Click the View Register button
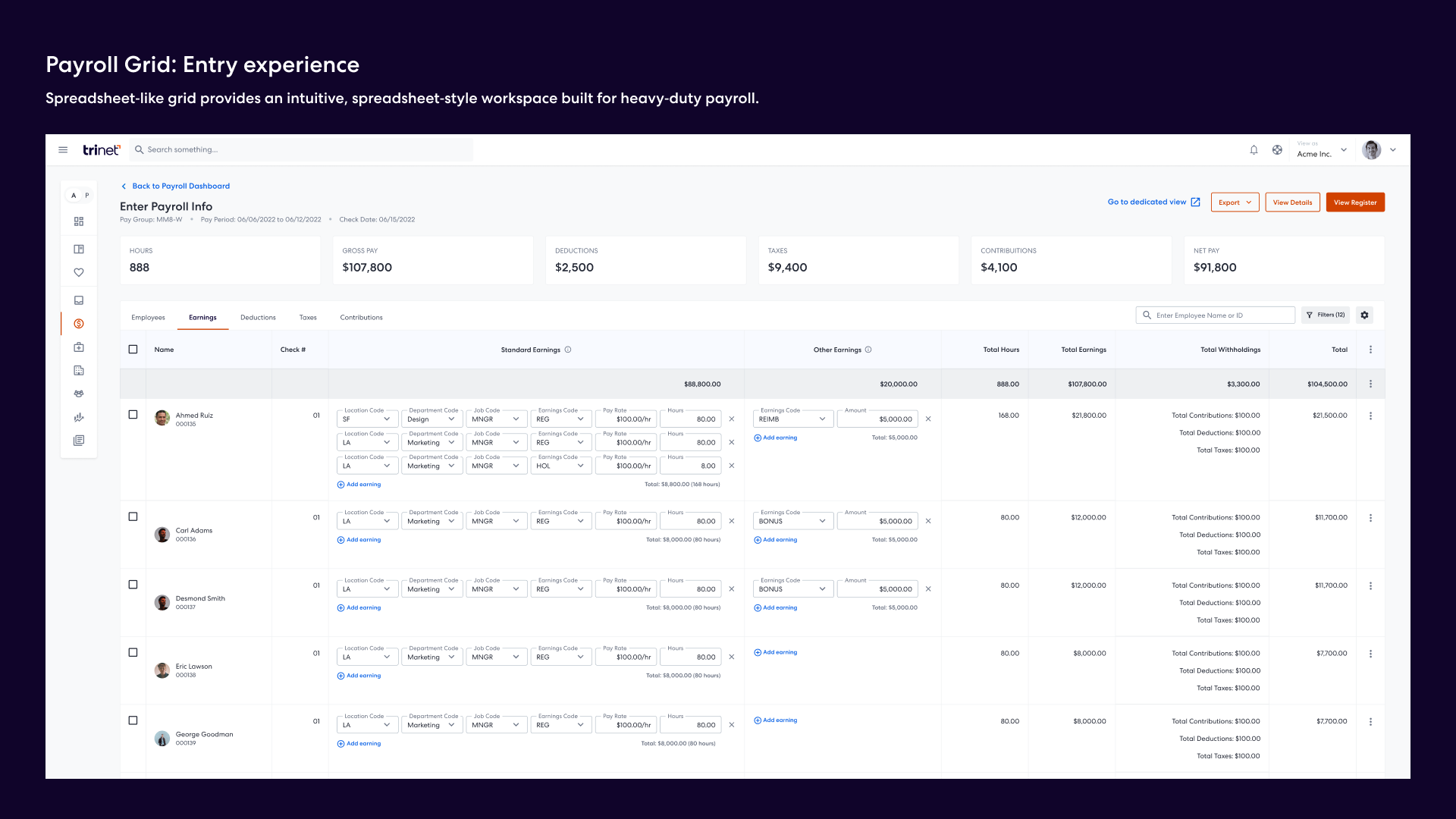Screen dimensions: 1456x819 (1355, 202)
